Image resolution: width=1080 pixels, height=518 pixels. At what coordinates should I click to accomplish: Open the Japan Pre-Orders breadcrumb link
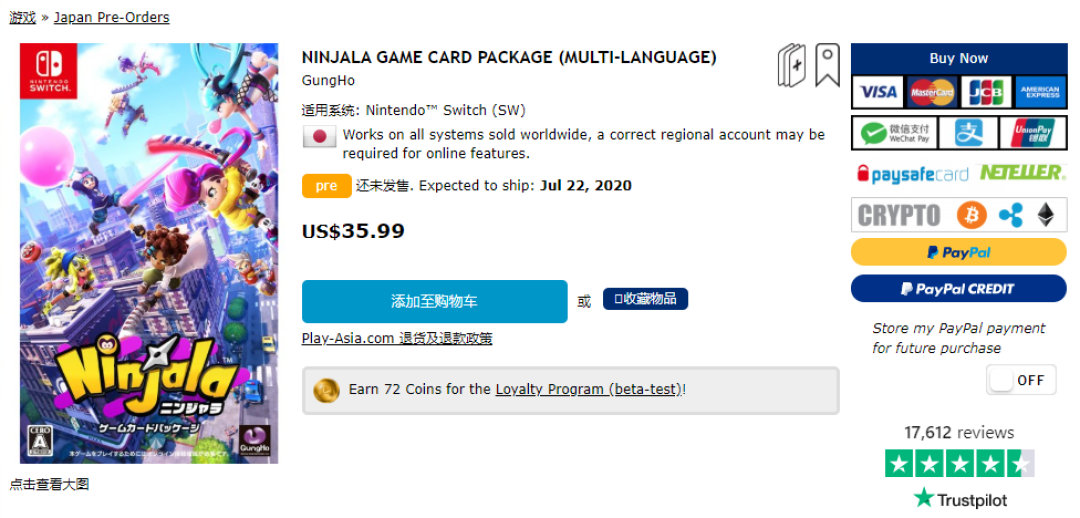pyautogui.click(x=112, y=17)
